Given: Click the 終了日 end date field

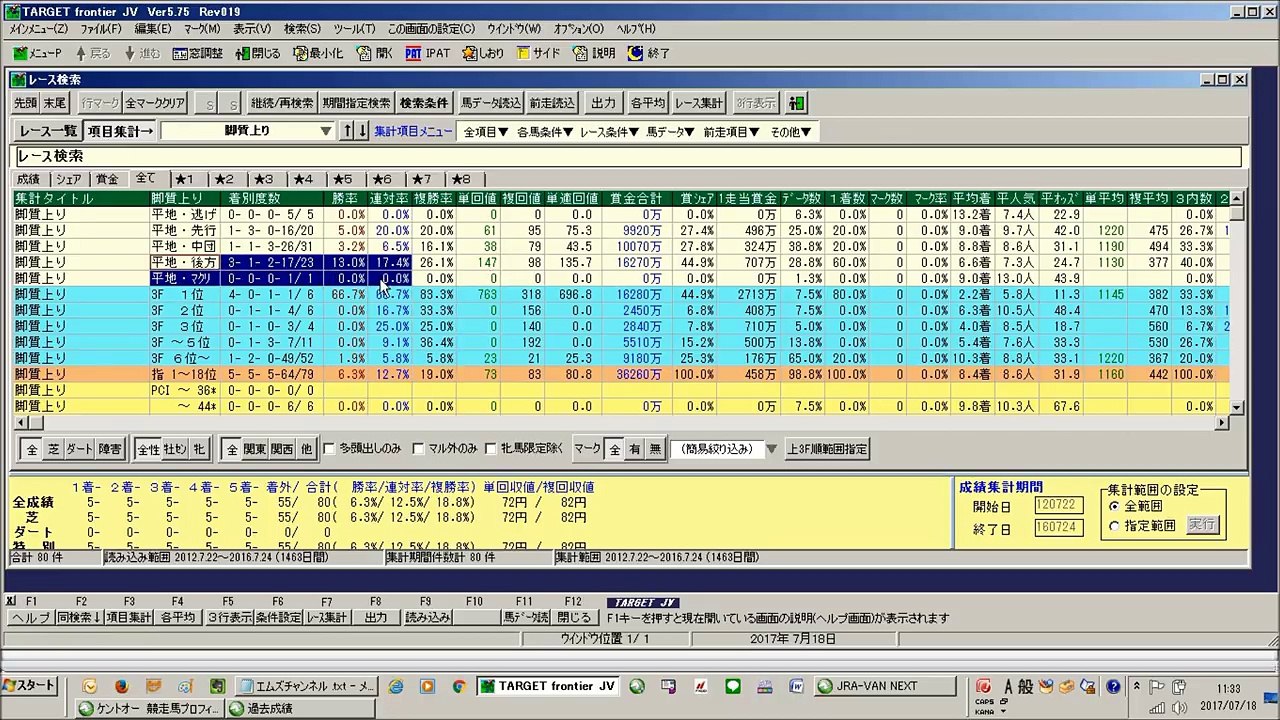Looking at the screenshot, I should tap(1058, 529).
